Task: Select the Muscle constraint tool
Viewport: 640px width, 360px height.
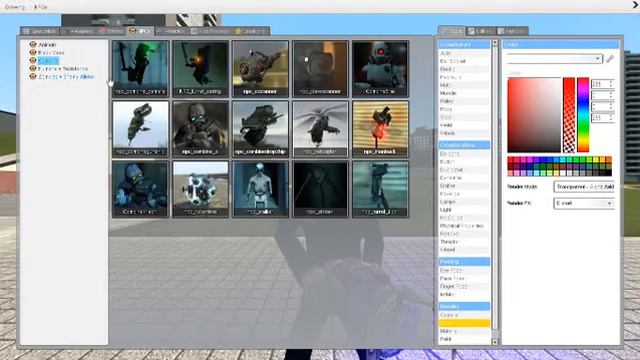Action: [464, 93]
